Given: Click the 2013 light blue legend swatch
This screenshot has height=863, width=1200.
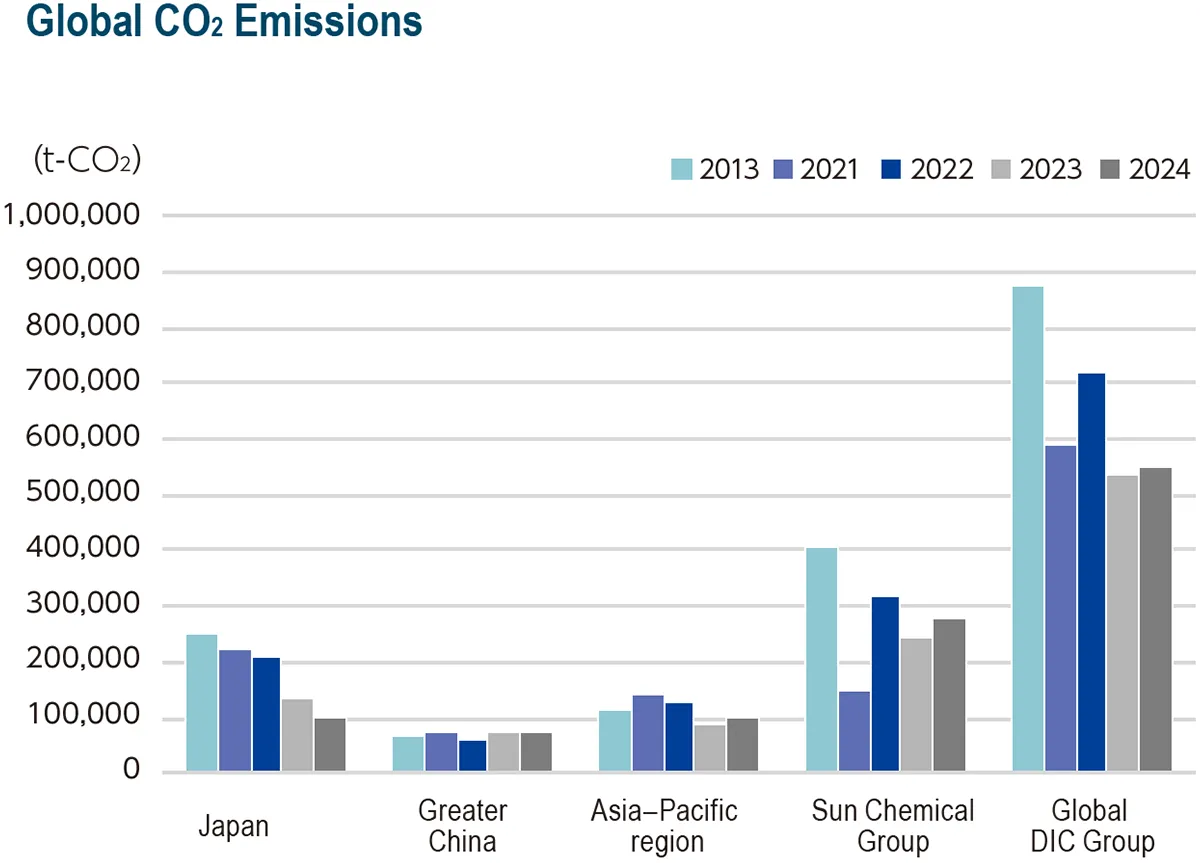Looking at the screenshot, I should coord(681,168).
